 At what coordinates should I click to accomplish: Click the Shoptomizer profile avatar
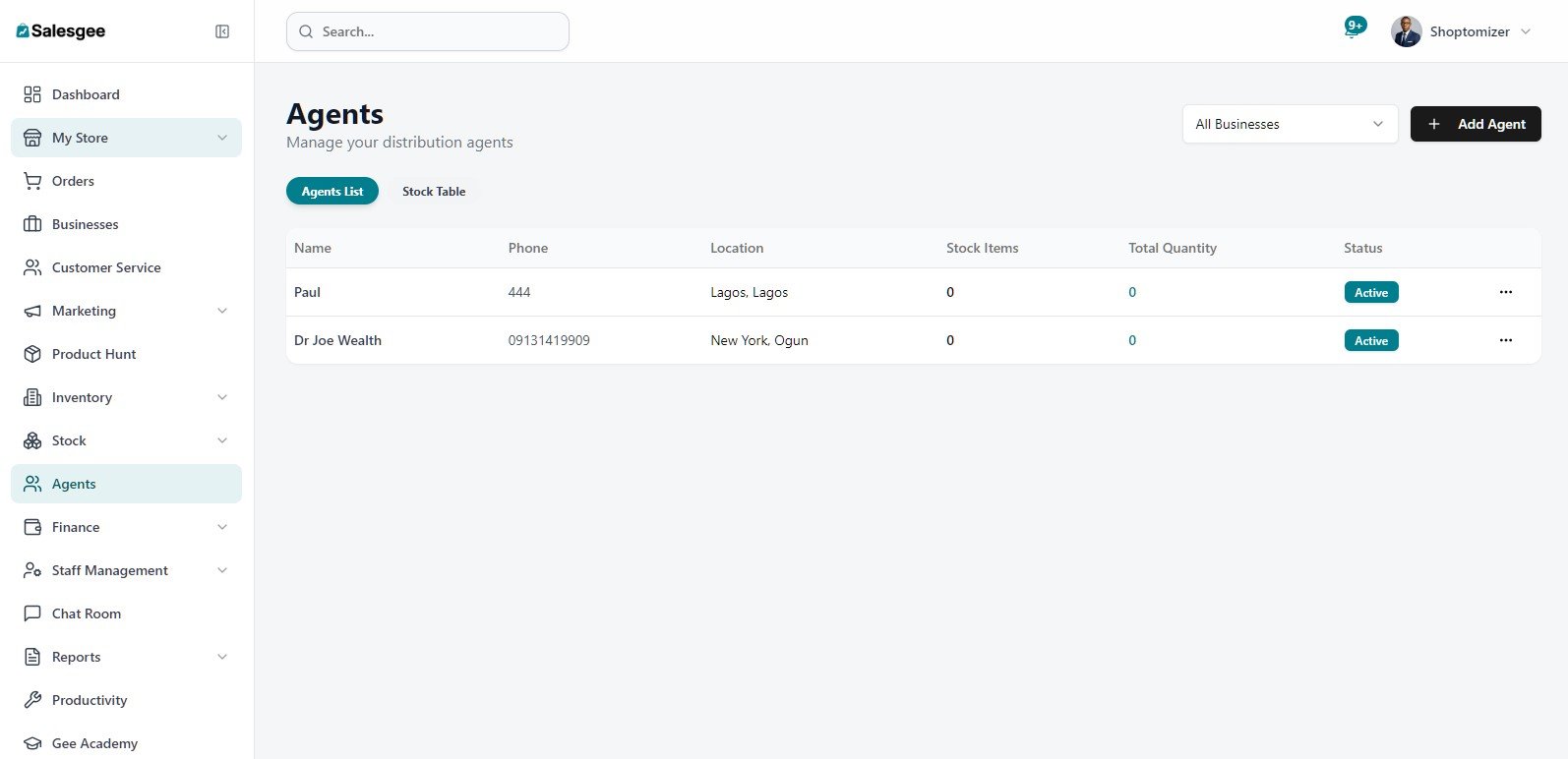[x=1407, y=31]
